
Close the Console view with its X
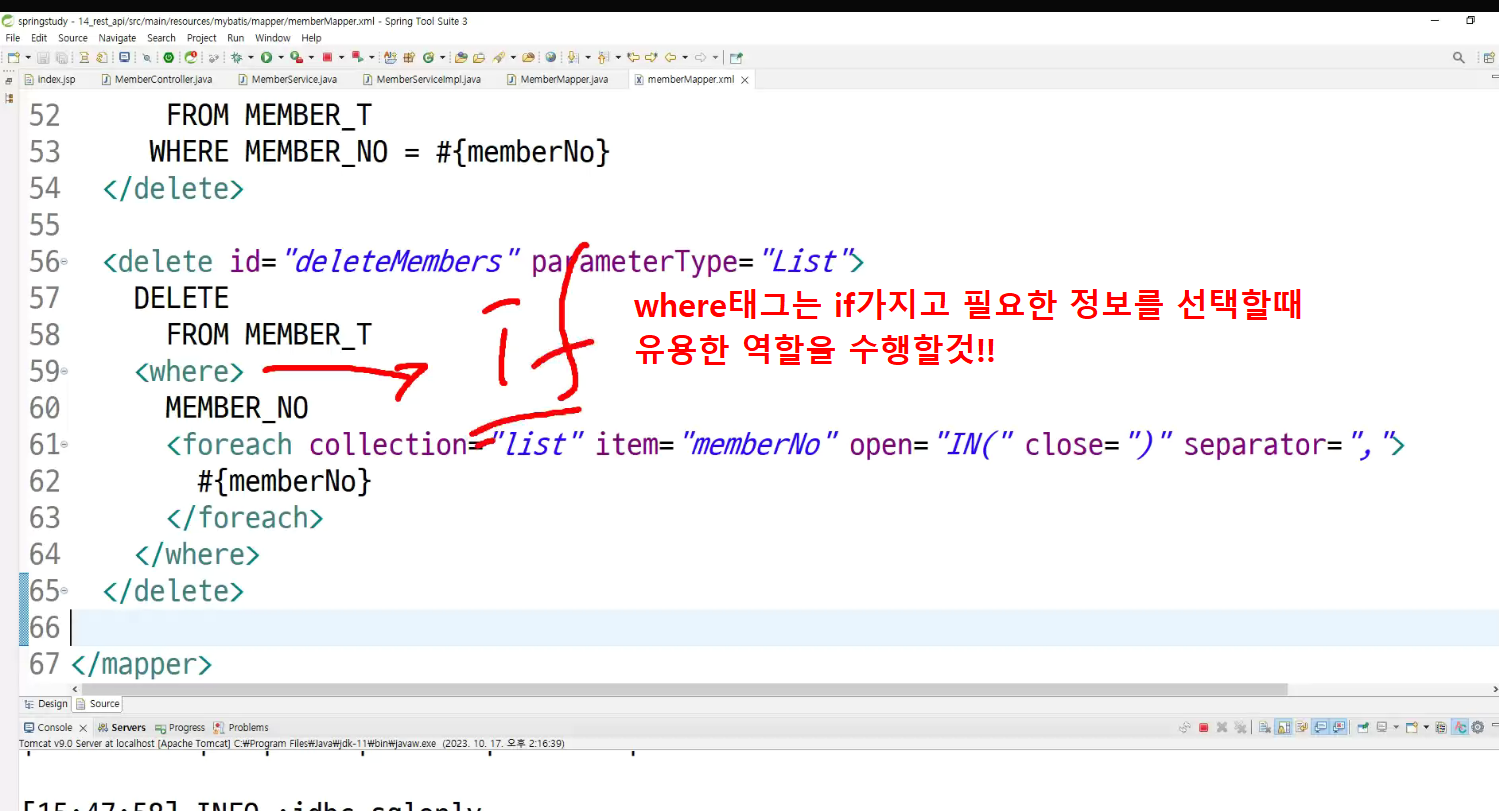pyautogui.click(x=83, y=728)
